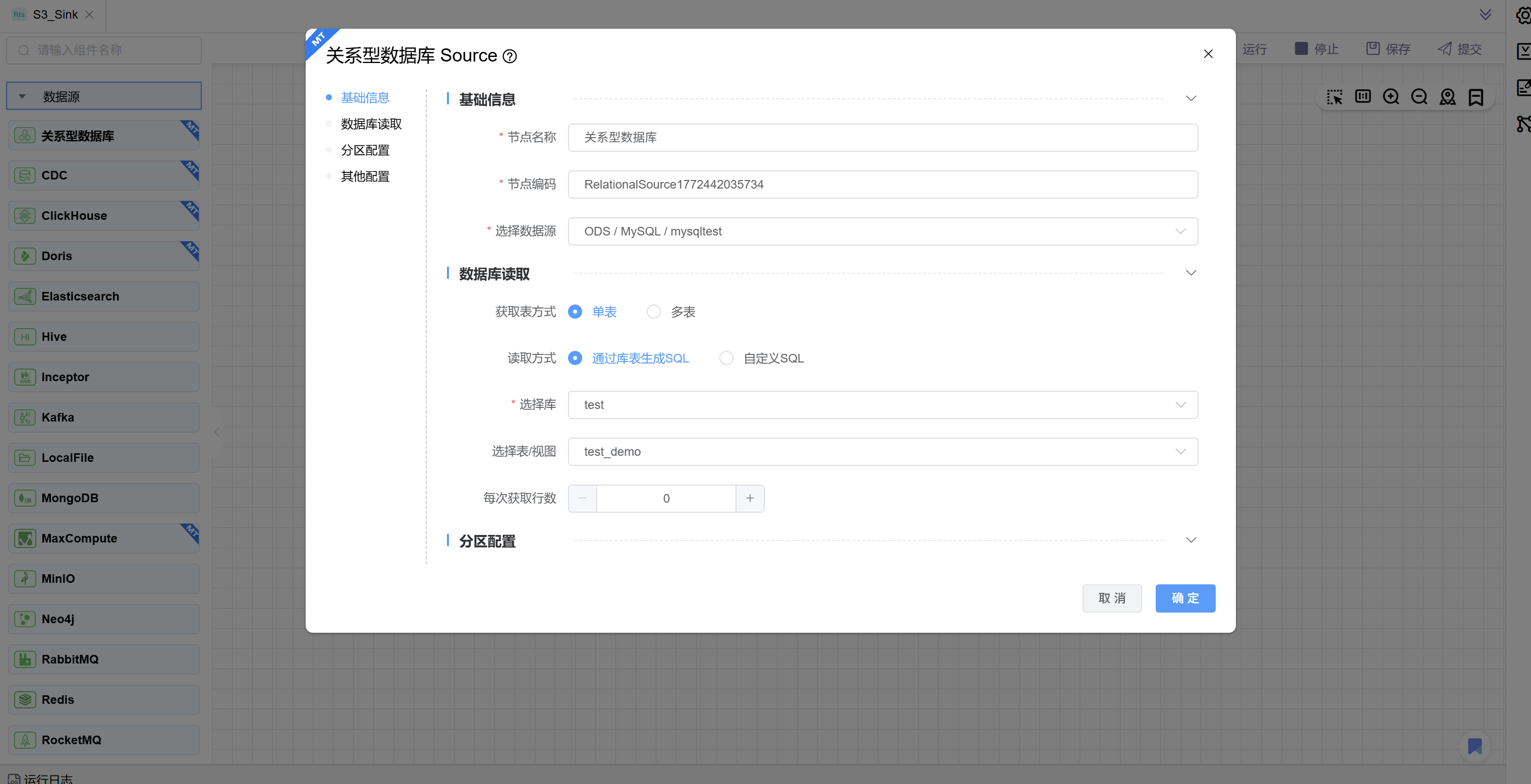
Task: Open settings with the gear icon top right
Action: click(x=1523, y=15)
